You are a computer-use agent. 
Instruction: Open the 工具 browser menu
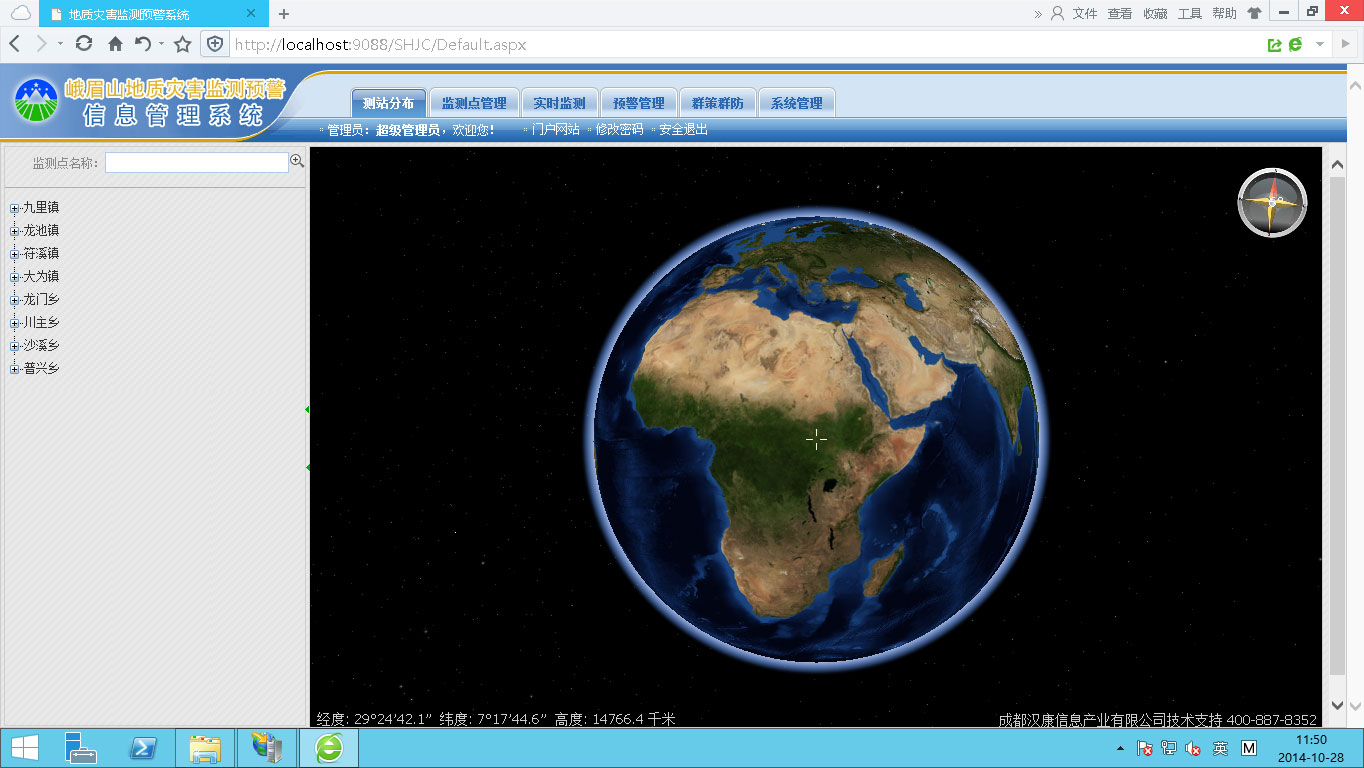(x=1190, y=14)
